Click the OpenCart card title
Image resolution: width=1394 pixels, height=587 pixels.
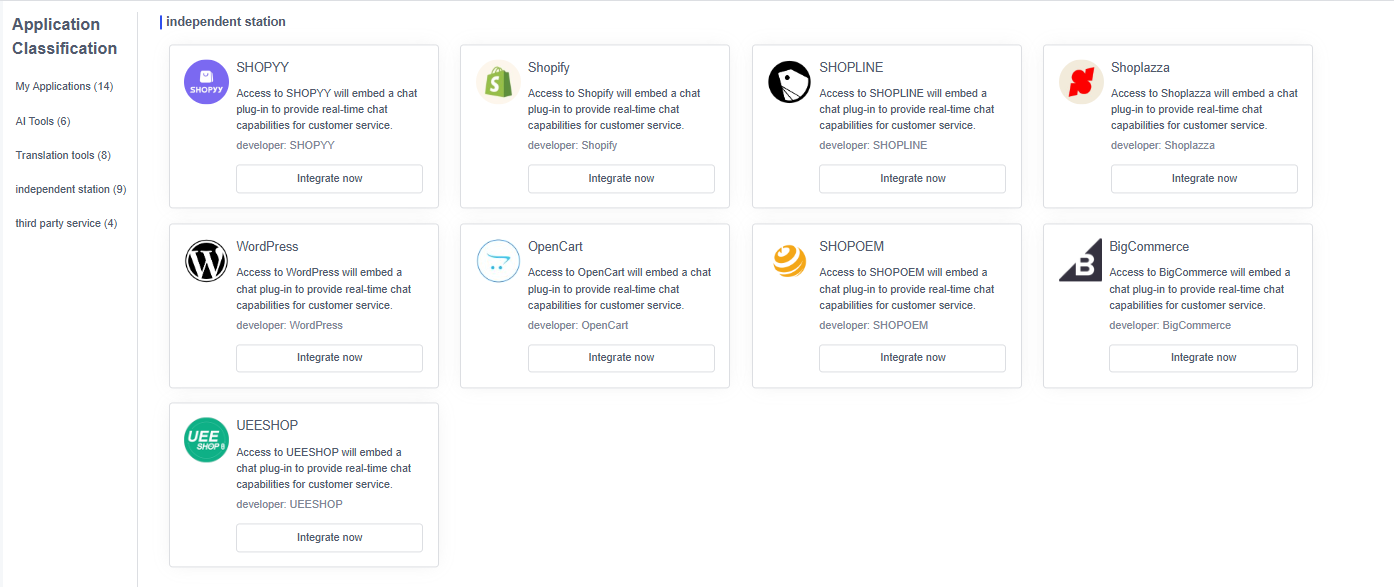(555, 247)
